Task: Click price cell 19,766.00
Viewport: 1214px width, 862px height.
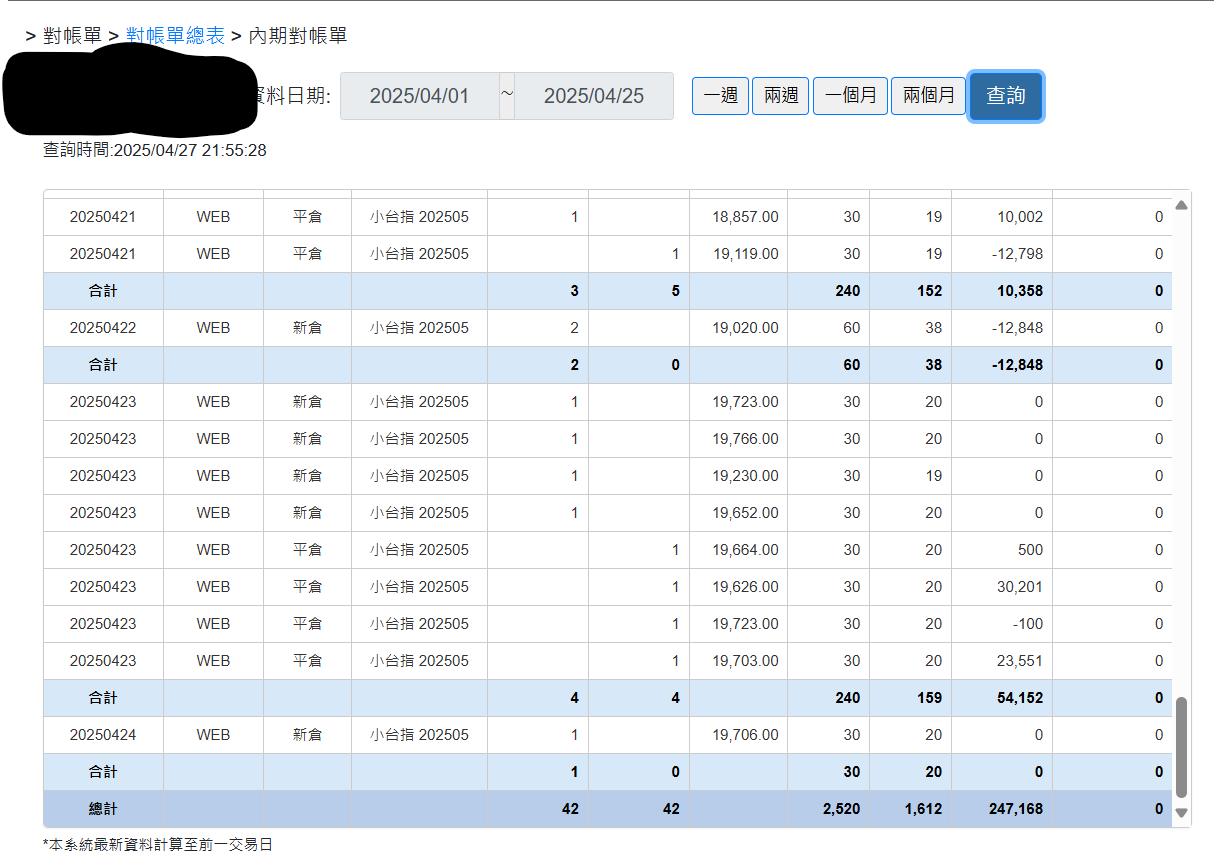Action: [739, 439]
